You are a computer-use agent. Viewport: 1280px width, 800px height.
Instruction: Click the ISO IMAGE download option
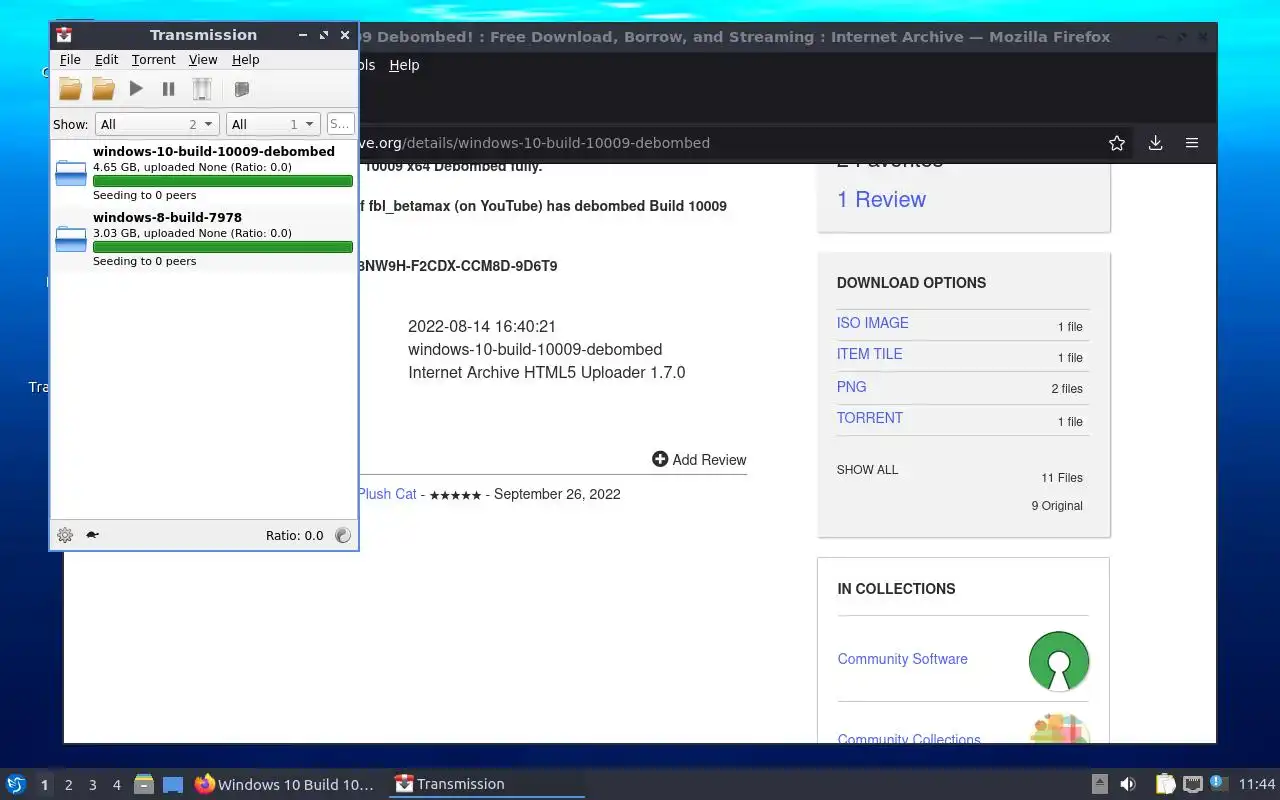(x=873, y=323)
